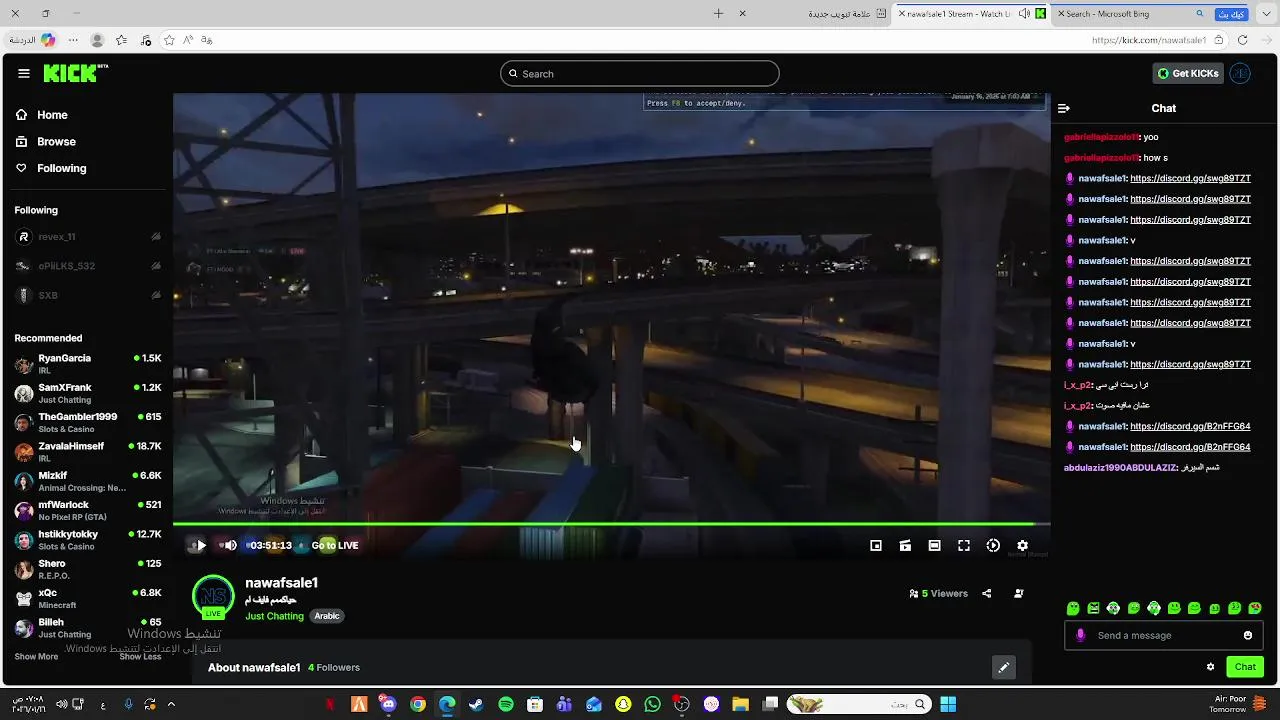Edit About section with pencil icon
The image size is (1280, 720).
pyautogui.click(x=1004, y=668)
